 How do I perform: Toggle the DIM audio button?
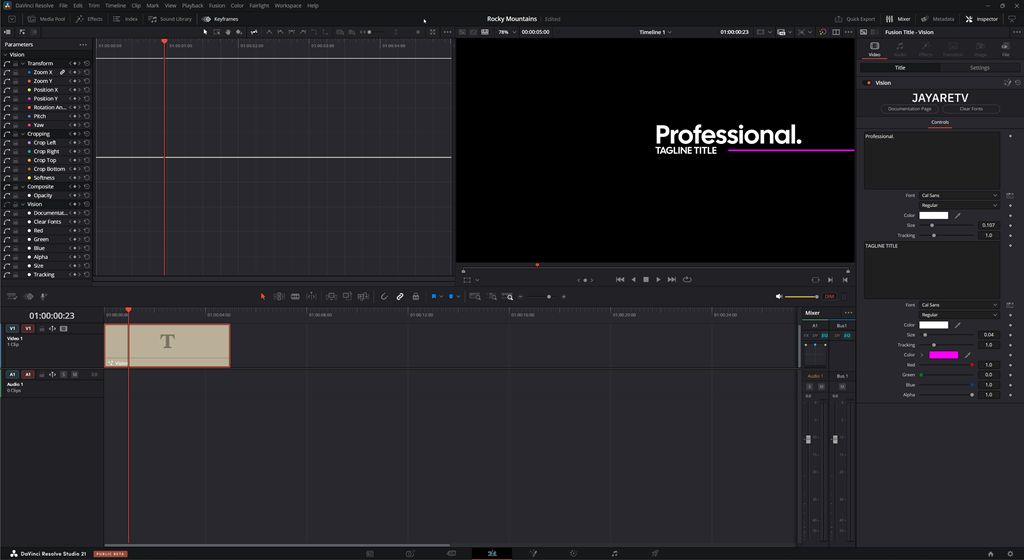coord(829,297)
